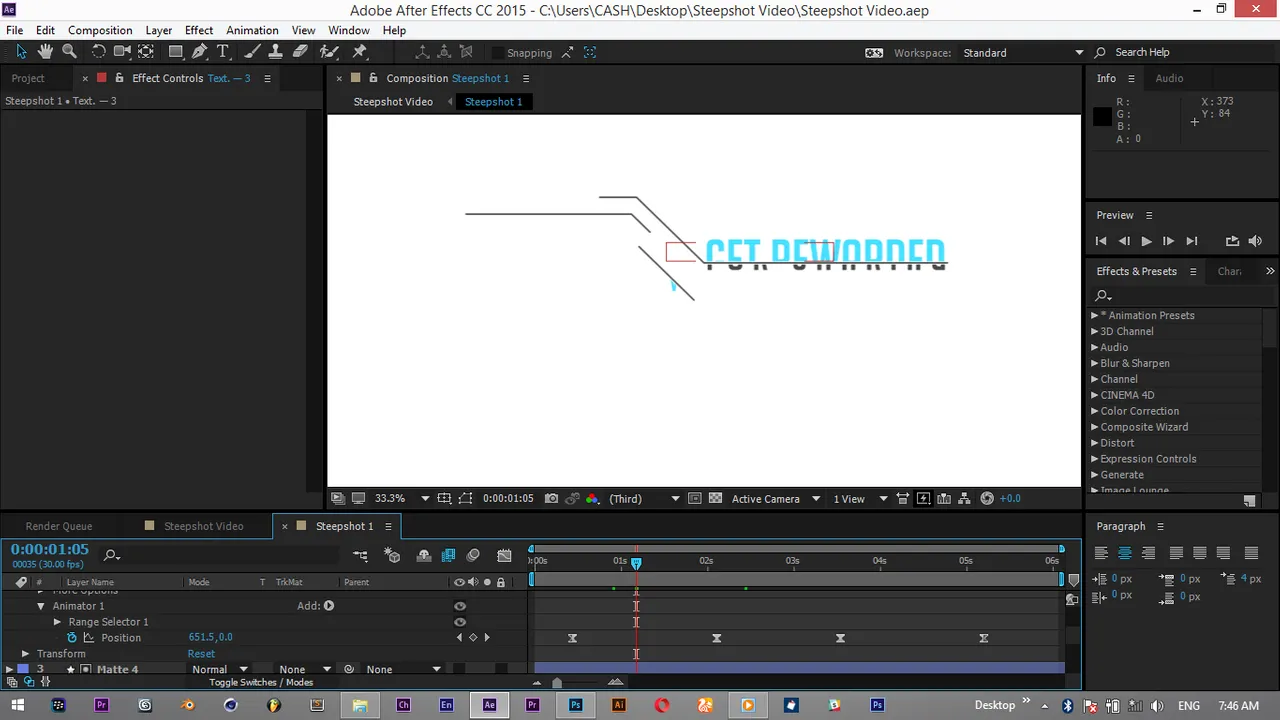The width and height of the screenshot is (1280, 720).
Task: Switch to Steepshot Video timeline tab
Action: pos(204,526)
